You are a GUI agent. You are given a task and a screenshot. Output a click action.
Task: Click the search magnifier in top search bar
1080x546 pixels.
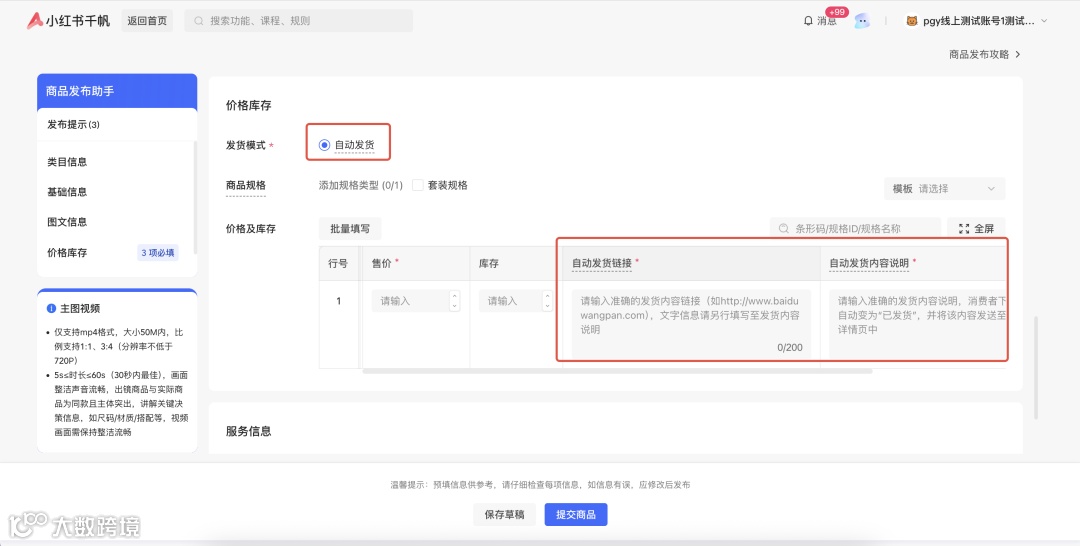[x=199, y=21]
